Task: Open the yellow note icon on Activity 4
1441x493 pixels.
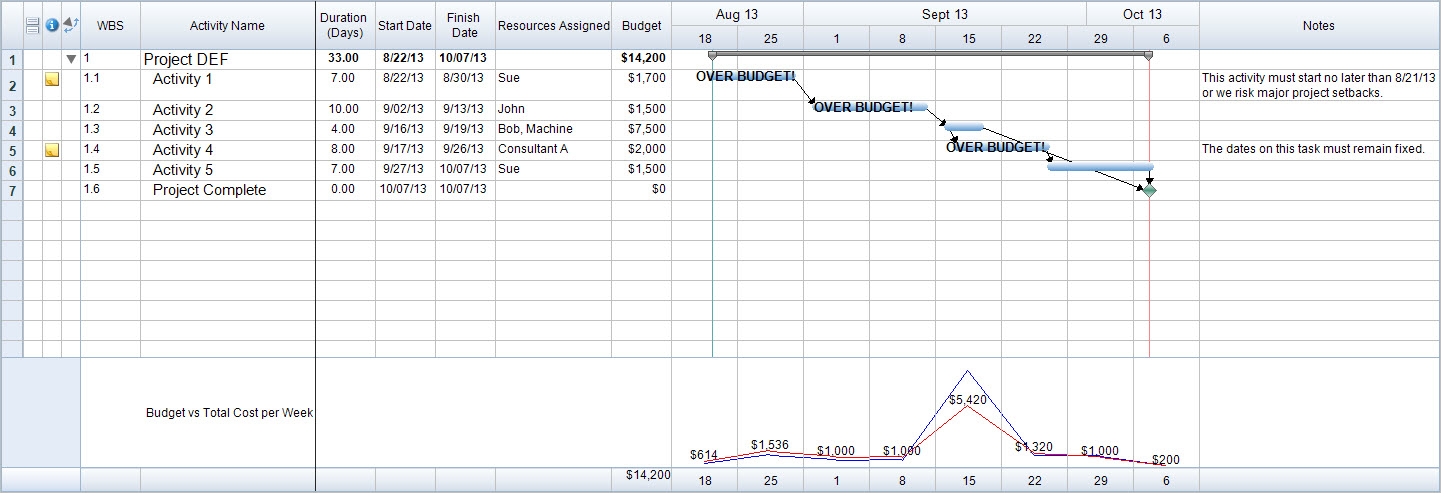Action: [52, 150]
